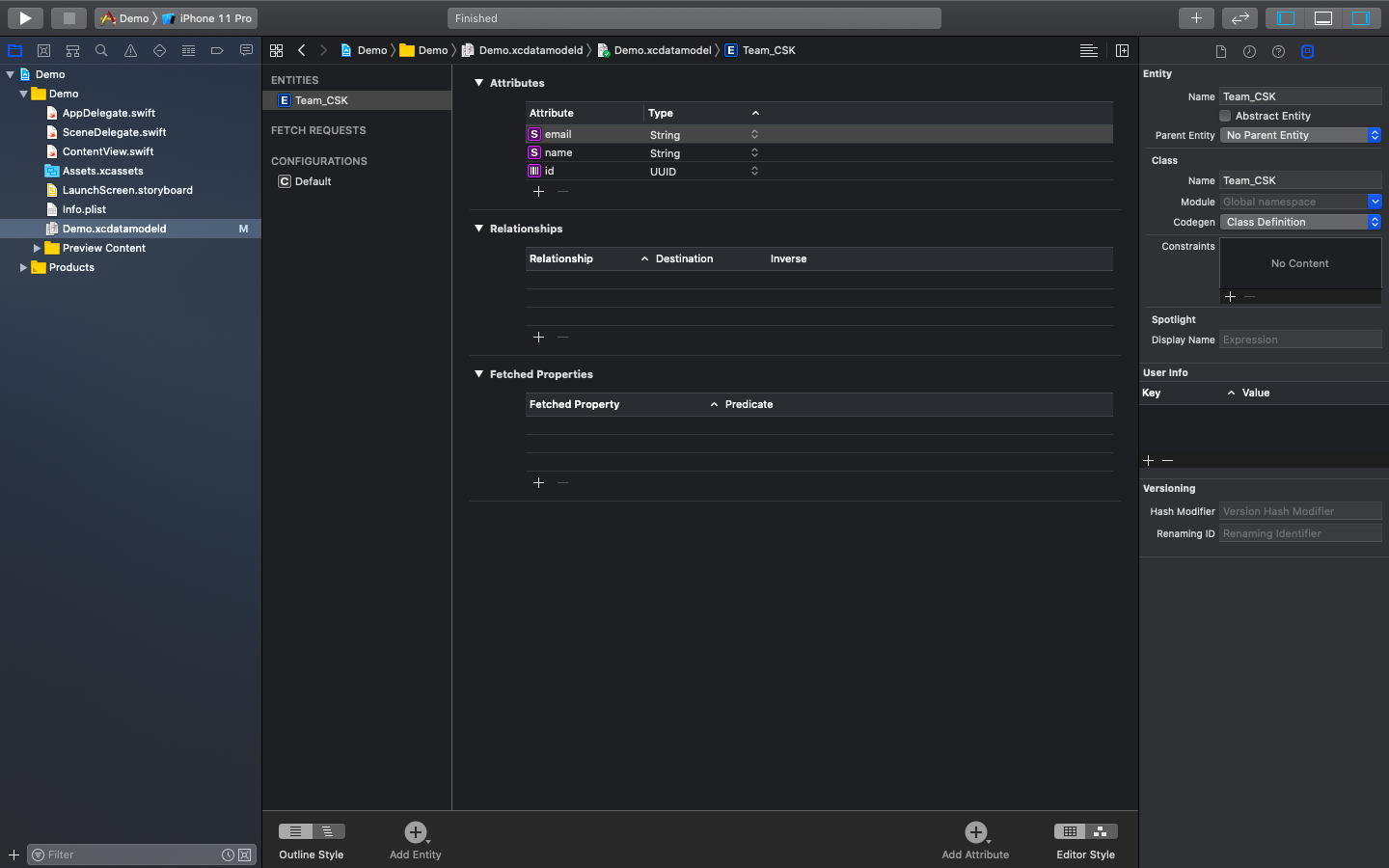The image size is (1389, 868).
Task: Select ContentView.swift in project navigator
Action: (108, 151)
